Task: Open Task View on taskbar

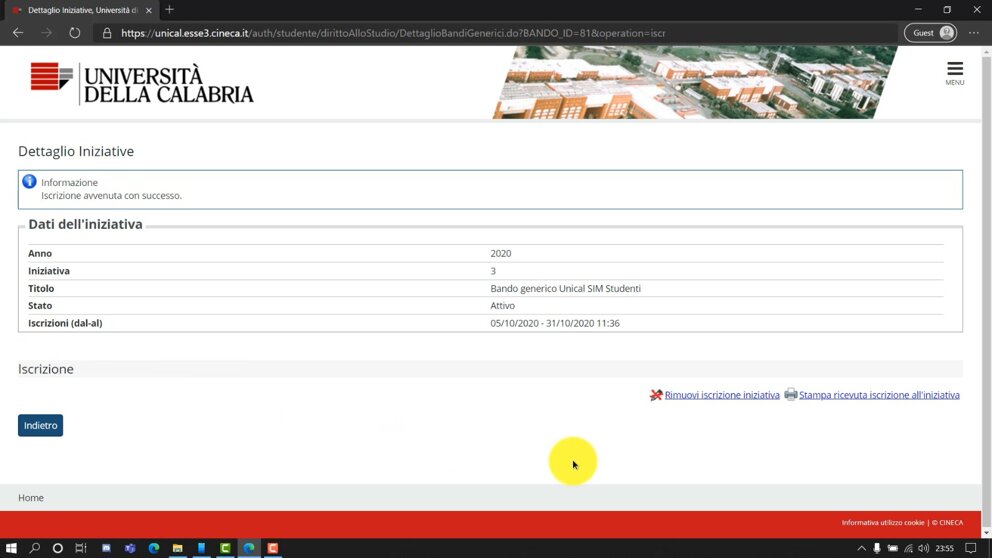Action: pos(81,548)
